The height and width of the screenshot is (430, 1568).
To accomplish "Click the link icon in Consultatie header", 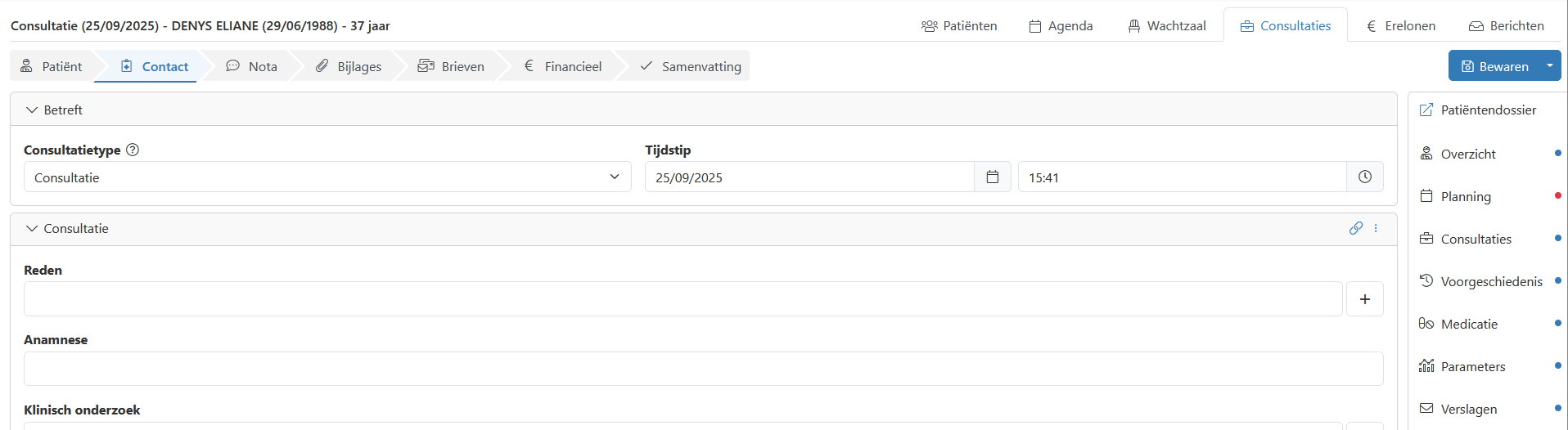I will click(x=1356, y=228).
